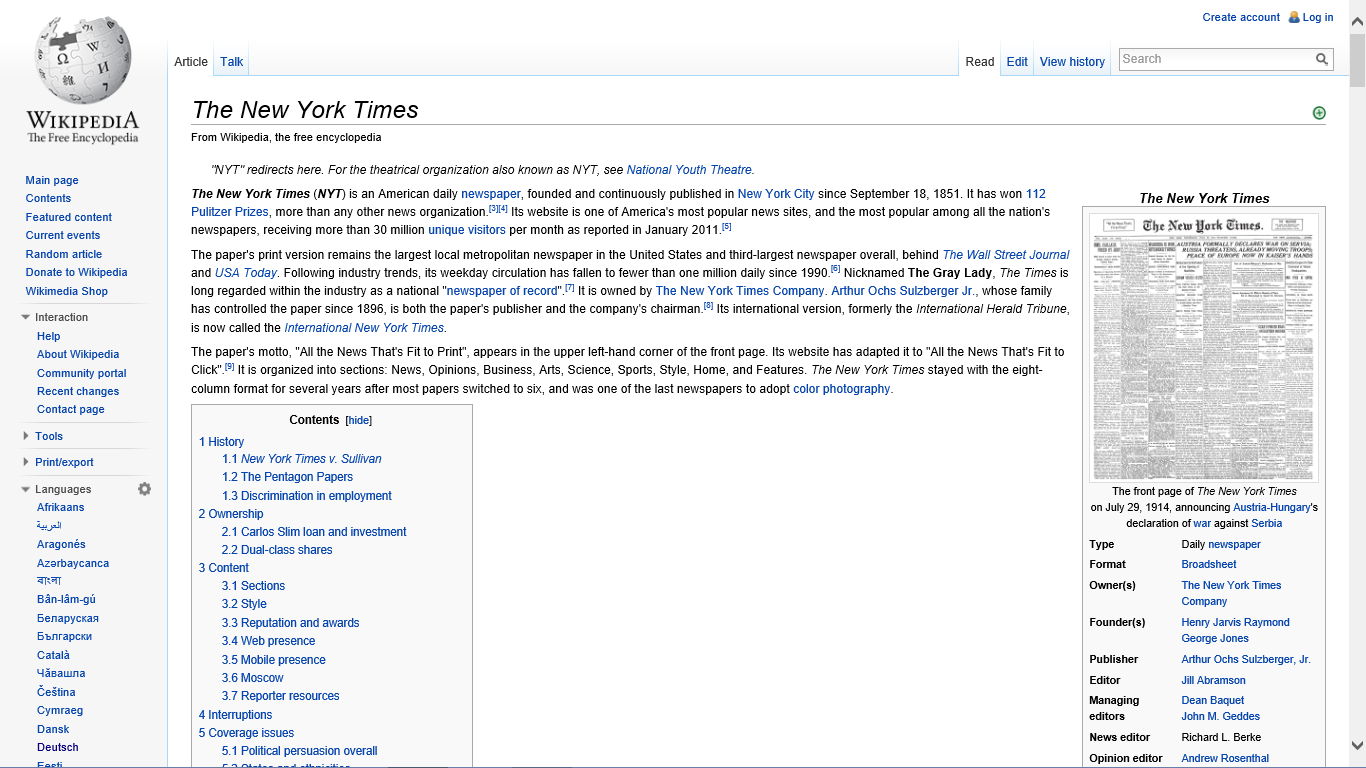This screenshot has width=1366, height=768.
Task: Go to Main page in sidebar
Action: coord(52,180)
